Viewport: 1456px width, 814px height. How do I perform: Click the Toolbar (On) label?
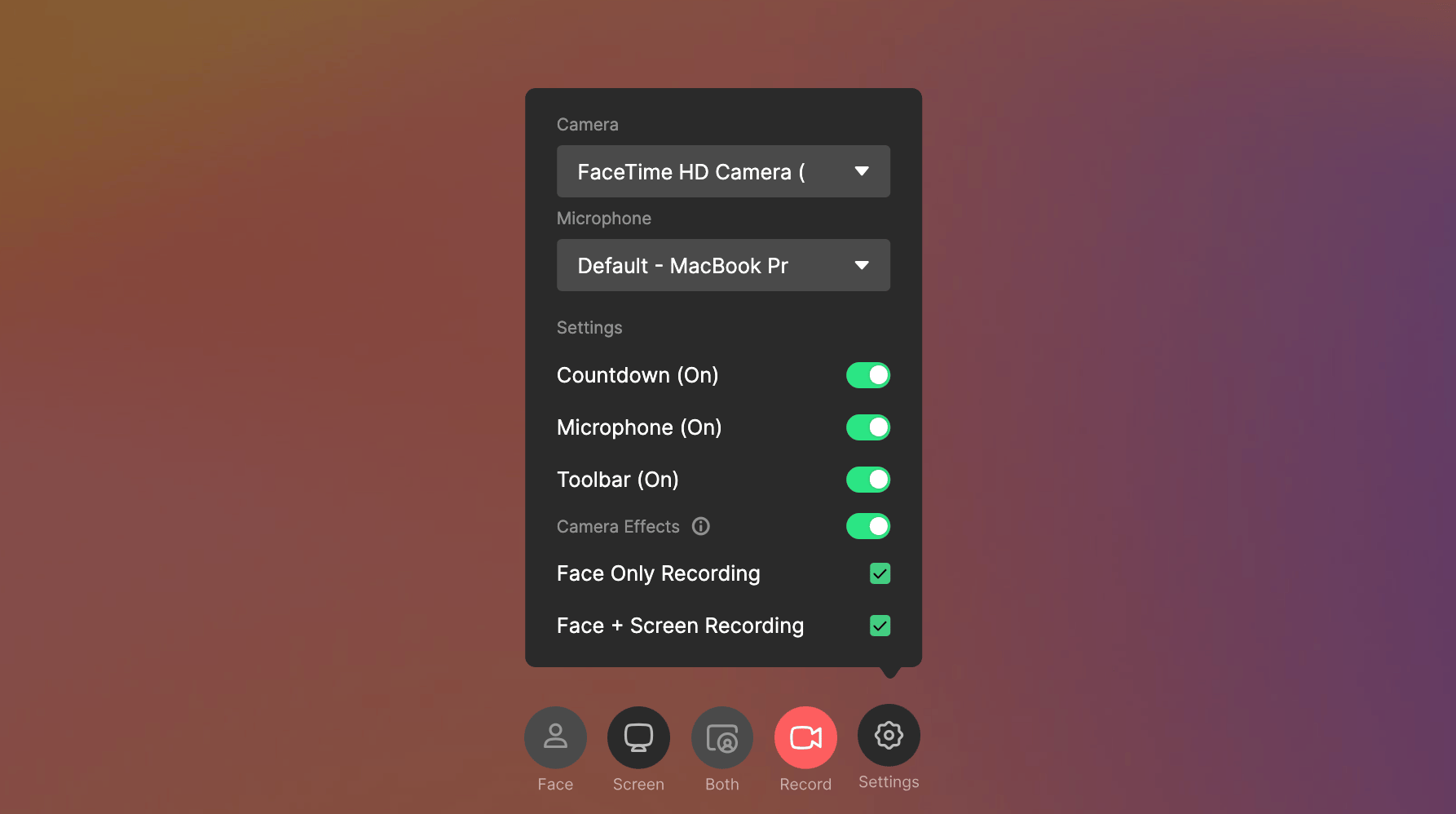618,480
